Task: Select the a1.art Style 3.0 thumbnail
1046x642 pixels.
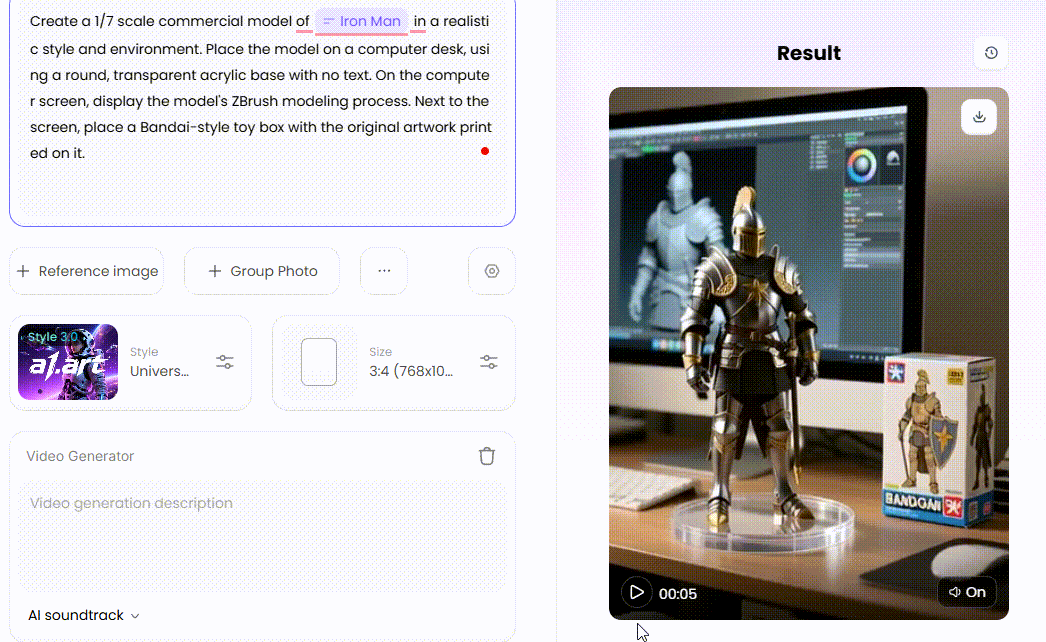Action: tap(67, 362)
